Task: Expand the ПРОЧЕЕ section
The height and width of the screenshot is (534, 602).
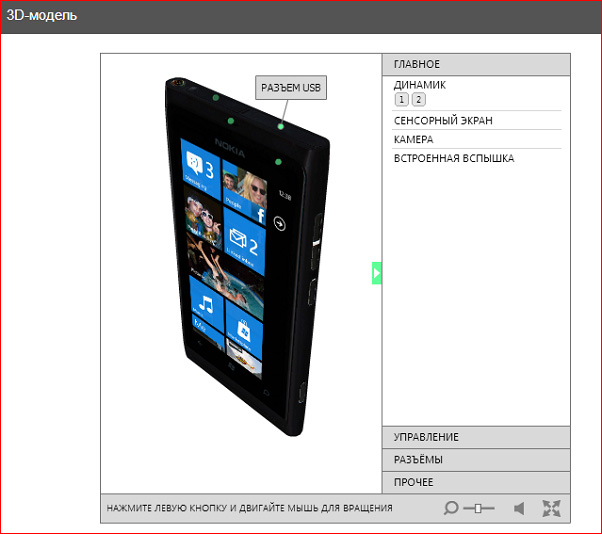Action: coord(476,482)
